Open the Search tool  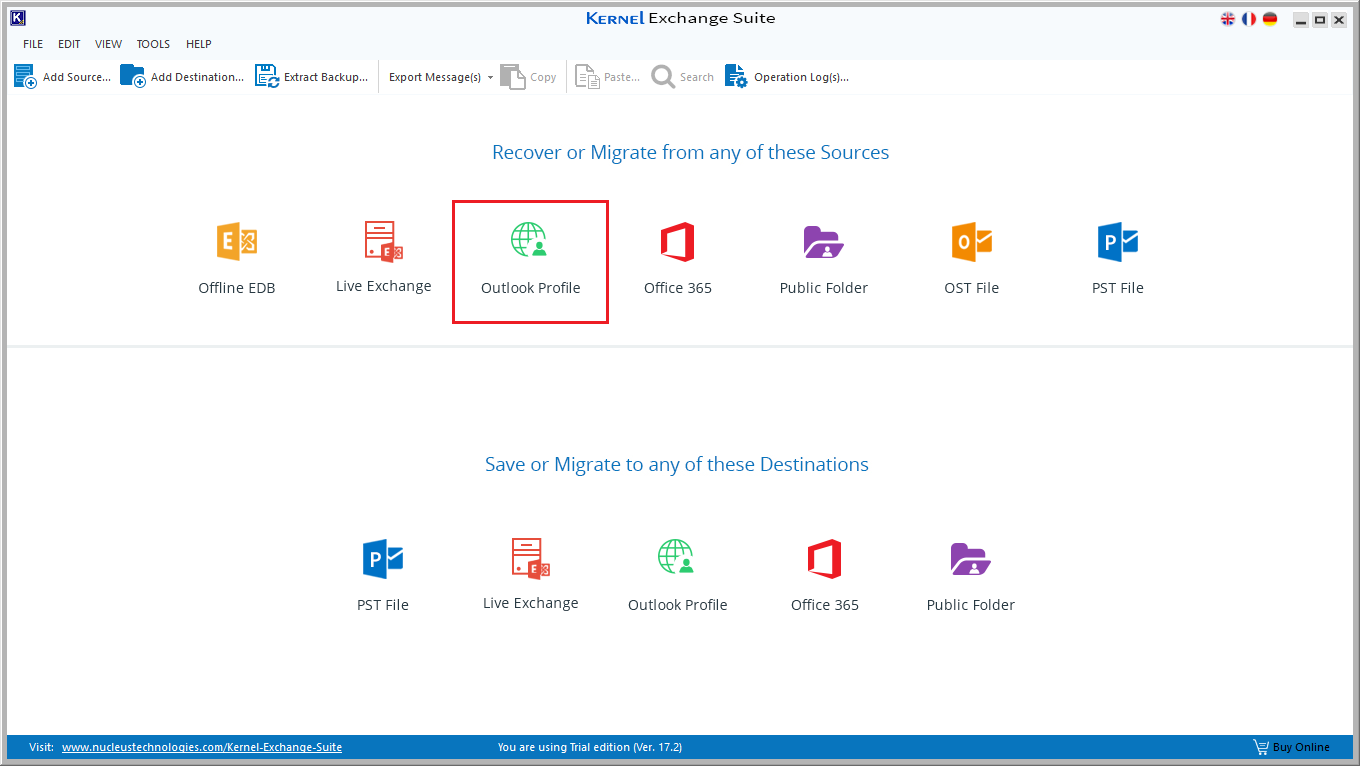click(x=683, y=77)
